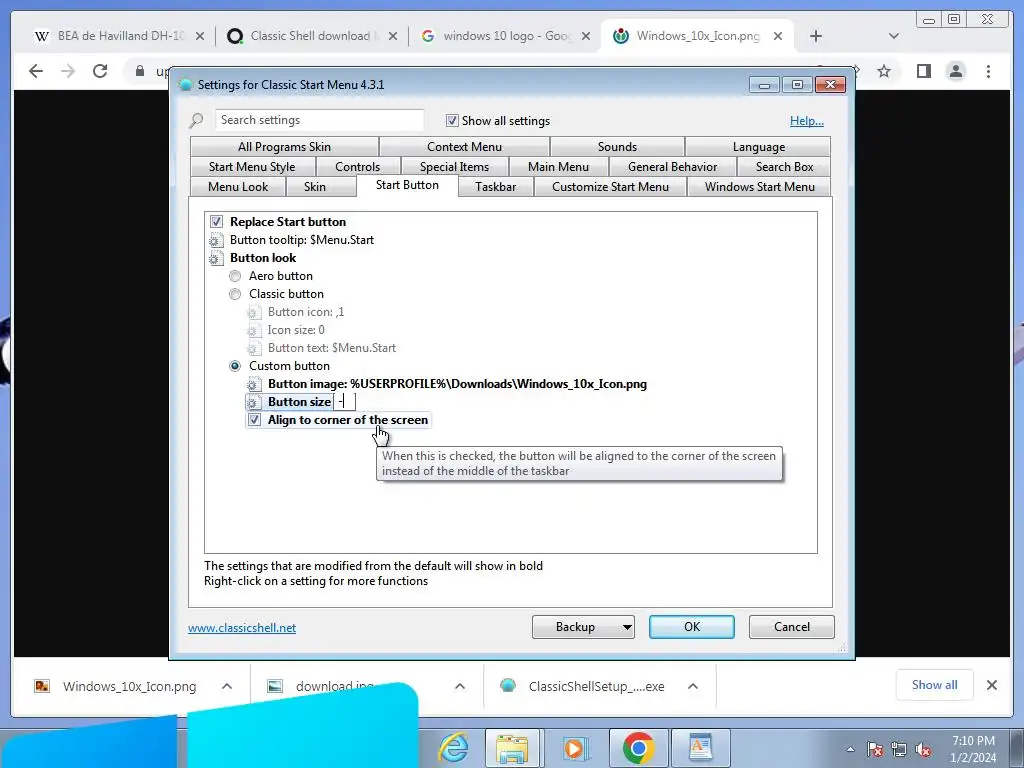Viewport: 1024px width, 768px height.
Task: Click gear icon beside Button tooltip setting
Action: (216, 240)
